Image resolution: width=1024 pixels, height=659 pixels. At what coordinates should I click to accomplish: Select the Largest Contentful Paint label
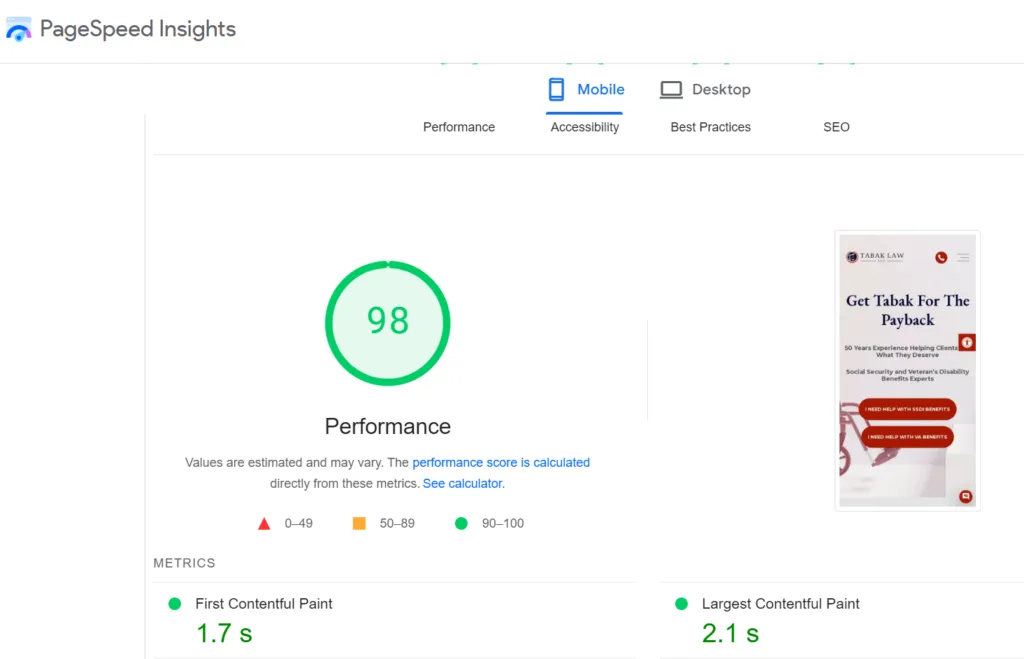click(x=780, y=603)
